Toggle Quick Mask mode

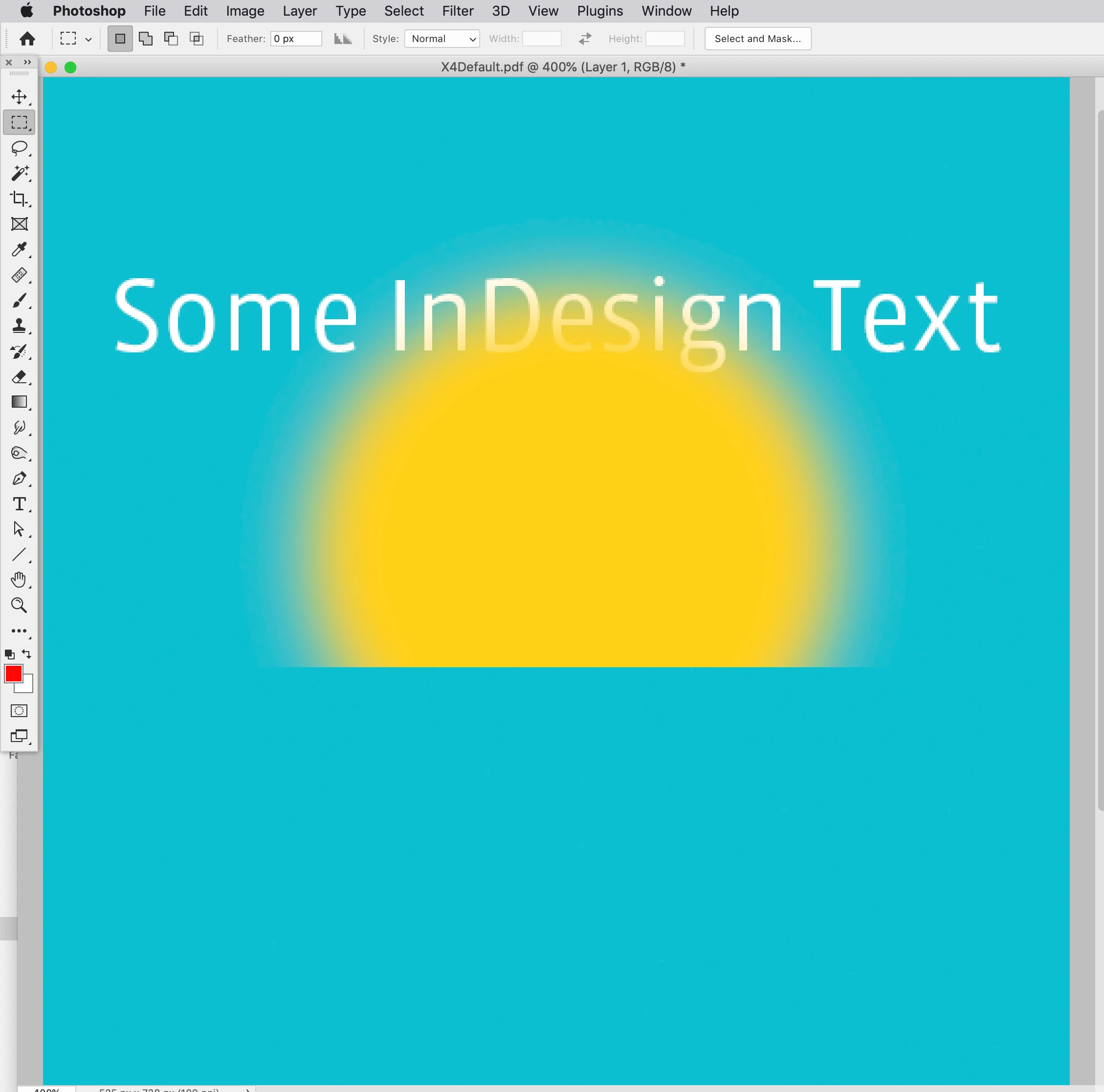19,711
